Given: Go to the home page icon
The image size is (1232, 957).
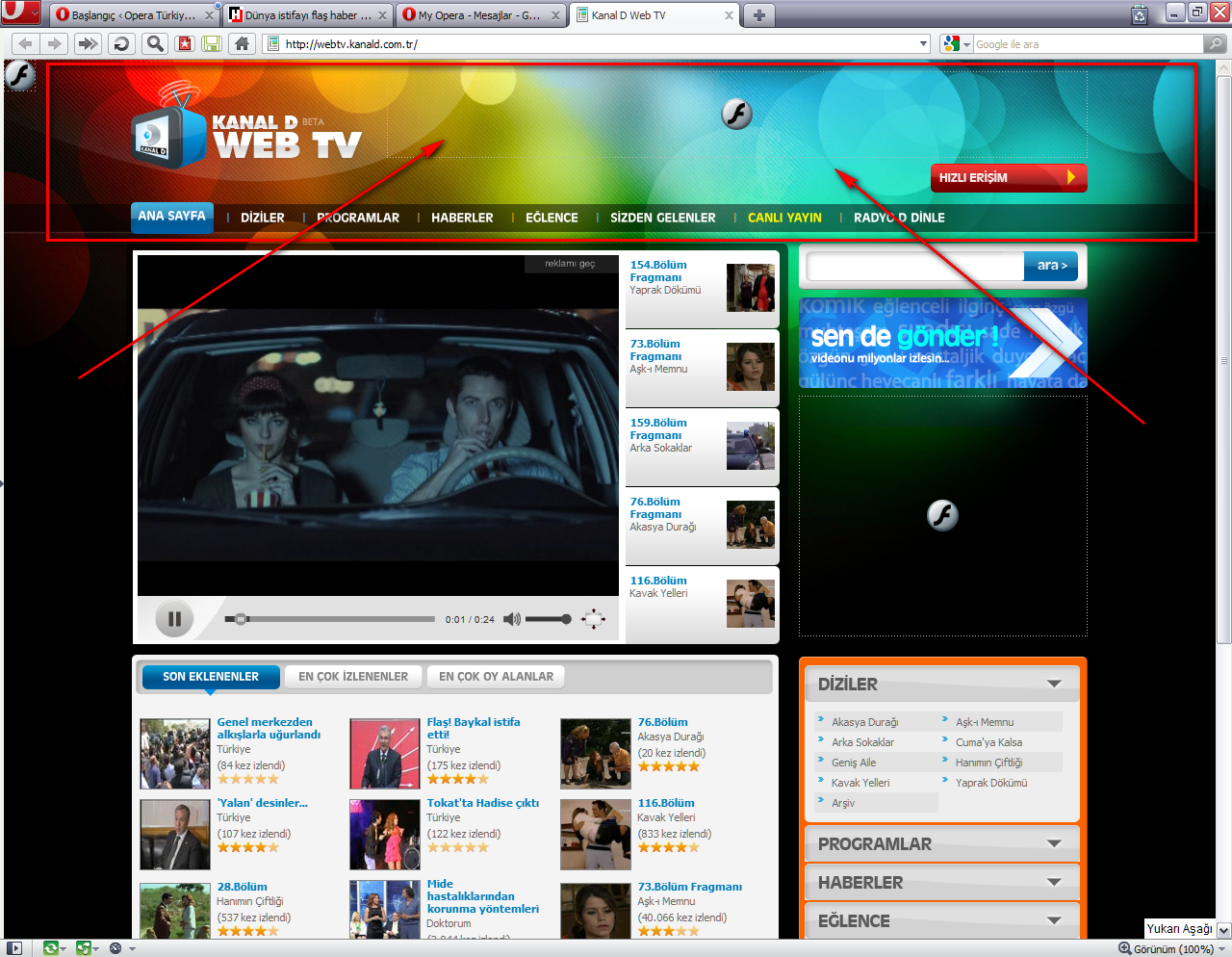Looking at the screenshot, I should point(242,43).
